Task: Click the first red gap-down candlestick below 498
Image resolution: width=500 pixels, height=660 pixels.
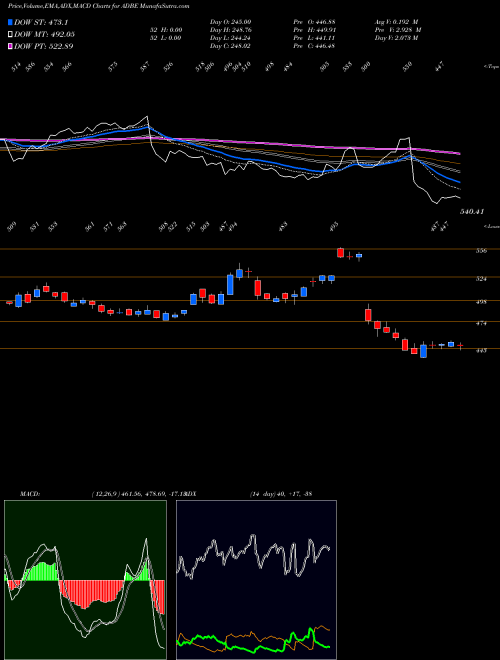Action: tap(368, 314)
